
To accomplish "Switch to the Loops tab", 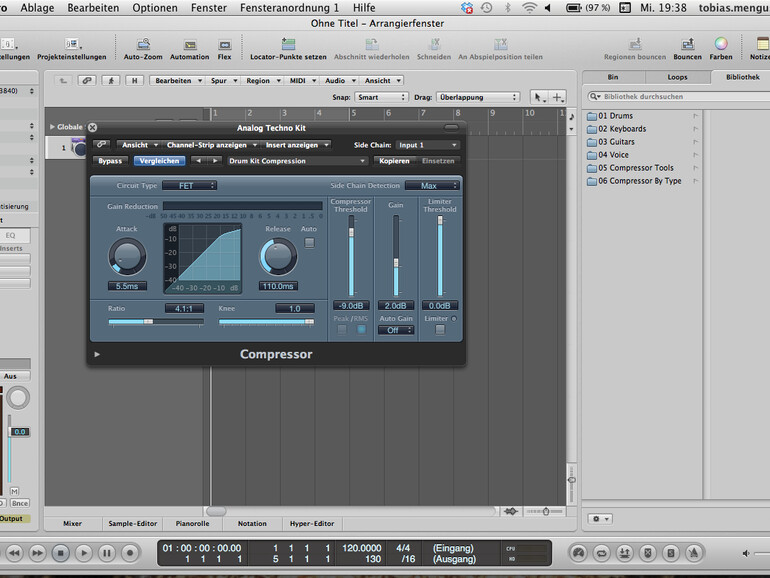I will (676, 76).
